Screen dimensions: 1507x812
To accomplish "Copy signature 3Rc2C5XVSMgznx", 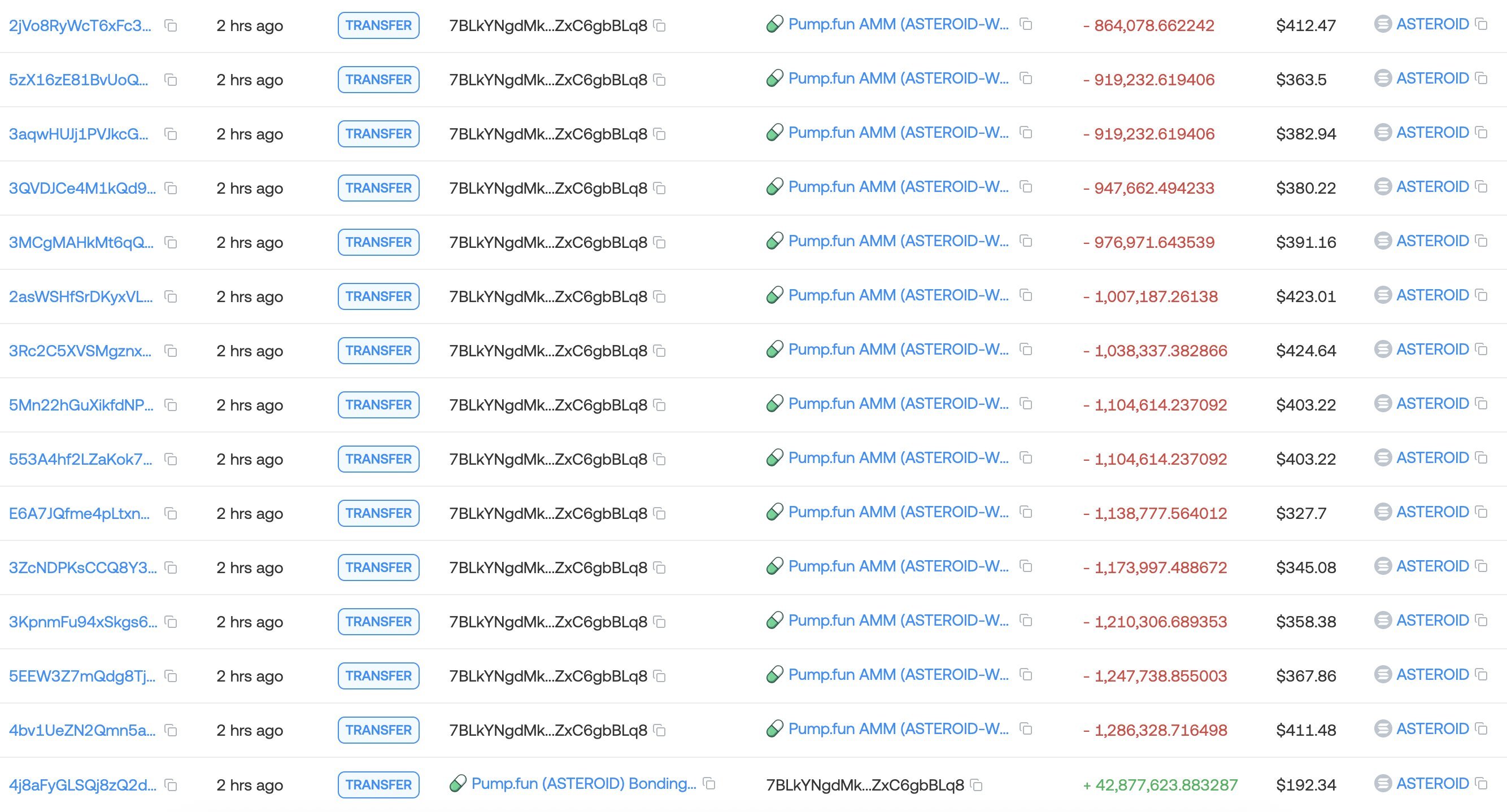I will pyautogui.click(x=171, y=351).
